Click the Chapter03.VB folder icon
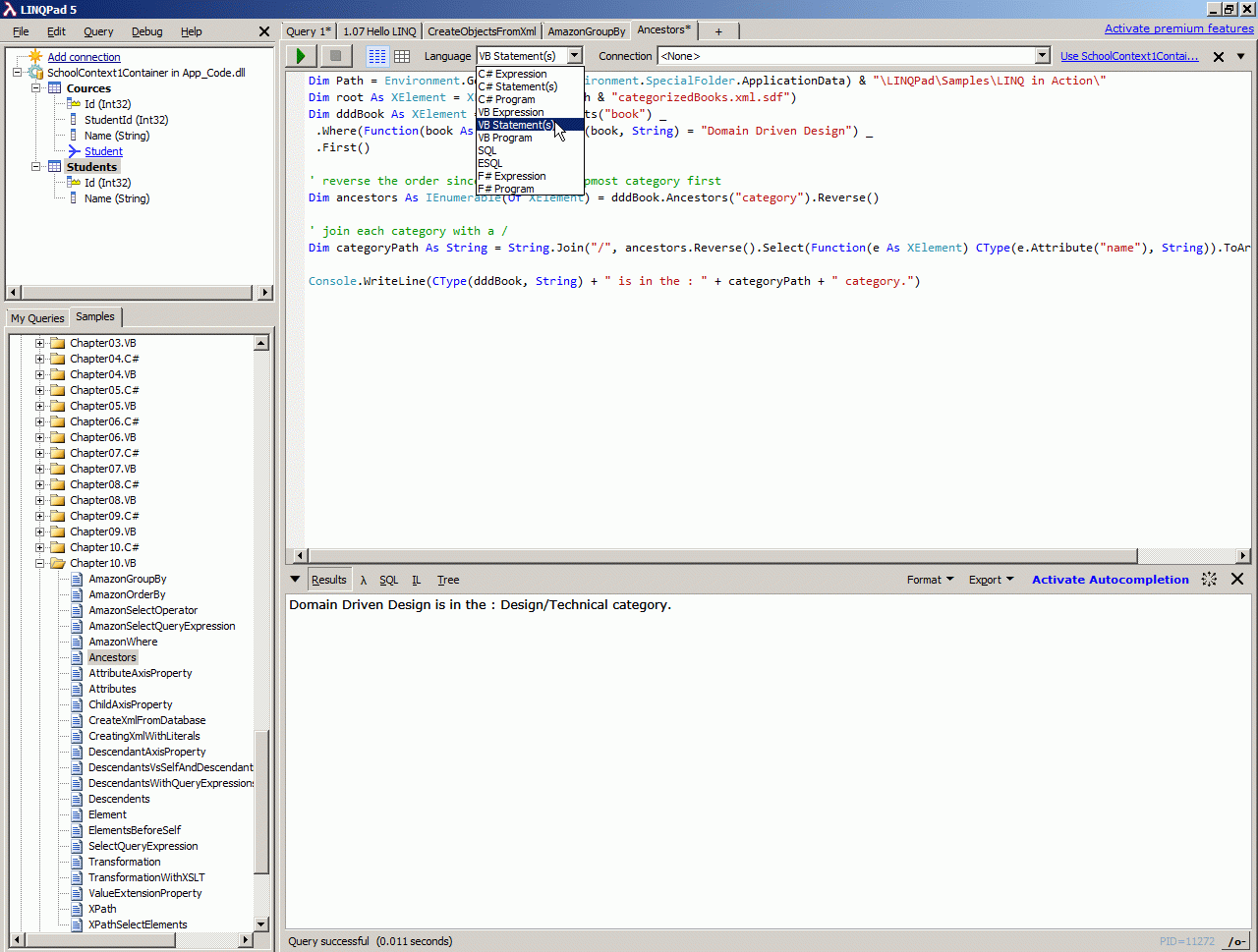The image size is (1258, 952). [x=57, y=343]
